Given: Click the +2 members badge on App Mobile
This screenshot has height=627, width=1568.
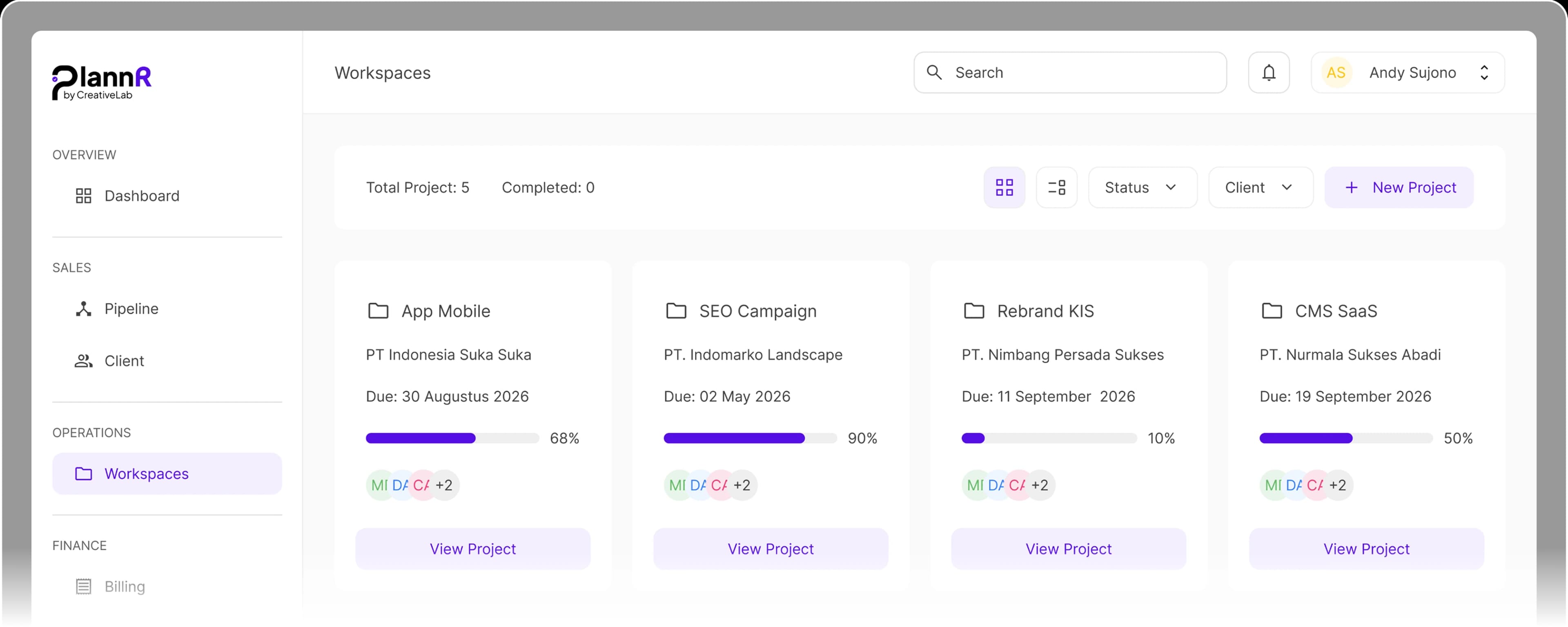Looking at the screenshot, I should point(445,485).
